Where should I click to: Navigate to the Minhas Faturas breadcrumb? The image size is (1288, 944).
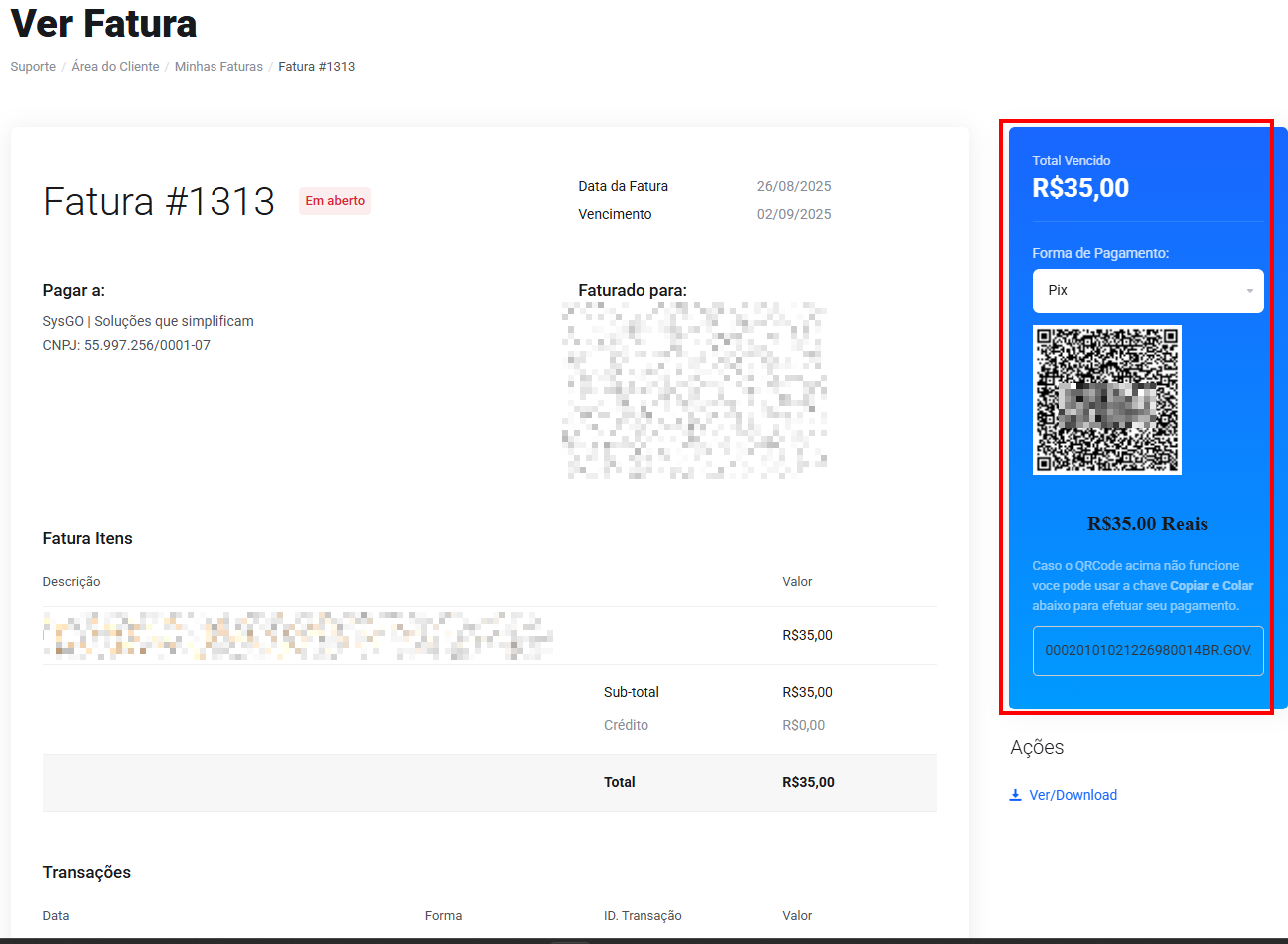click(x=218, y=67)
